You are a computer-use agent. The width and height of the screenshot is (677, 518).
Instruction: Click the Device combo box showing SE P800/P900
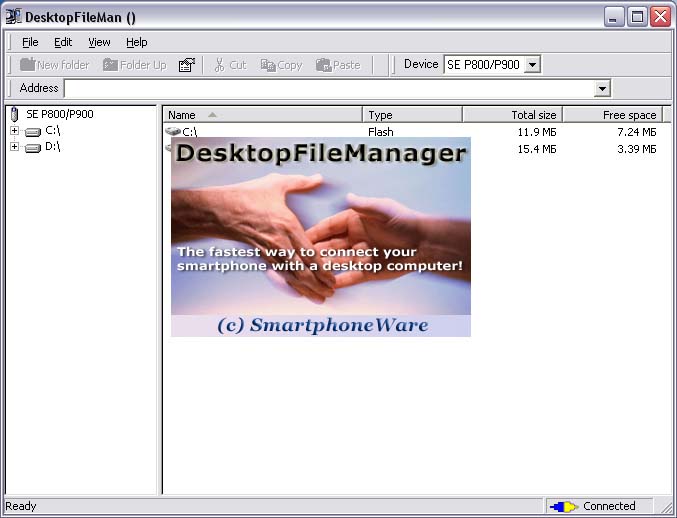coord(492,65)
